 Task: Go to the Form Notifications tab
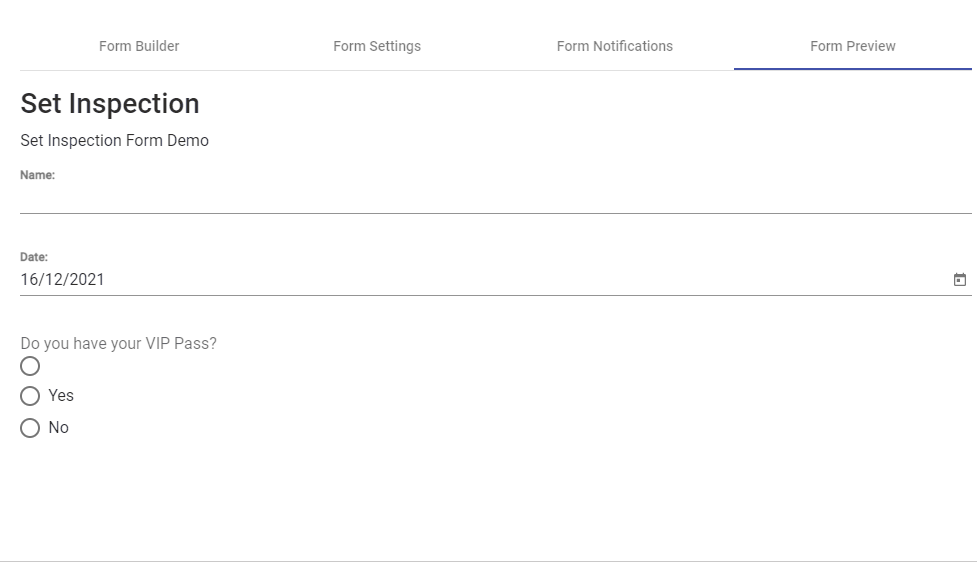click(x=615, y=46)
